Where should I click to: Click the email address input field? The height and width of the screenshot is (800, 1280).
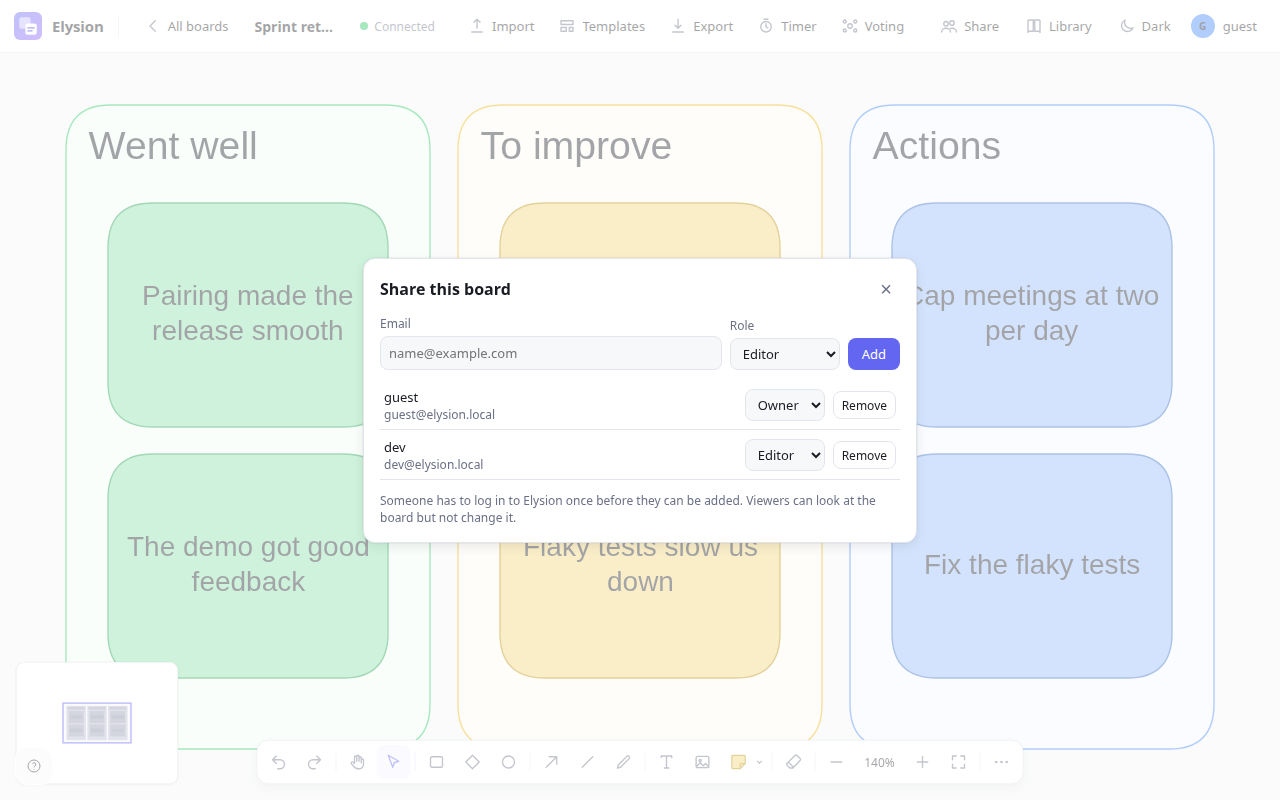[x=551, y=353]
